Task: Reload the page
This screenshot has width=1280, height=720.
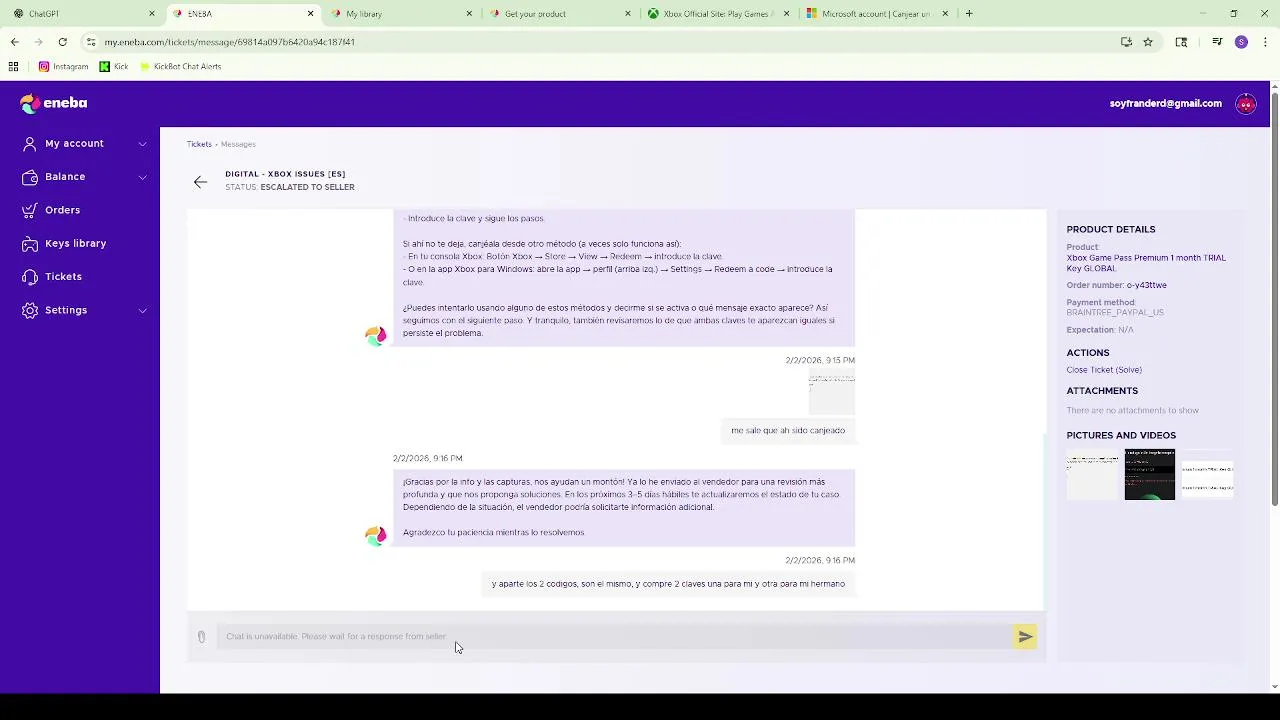Action: pyautogui.click(x=62, y=42)
